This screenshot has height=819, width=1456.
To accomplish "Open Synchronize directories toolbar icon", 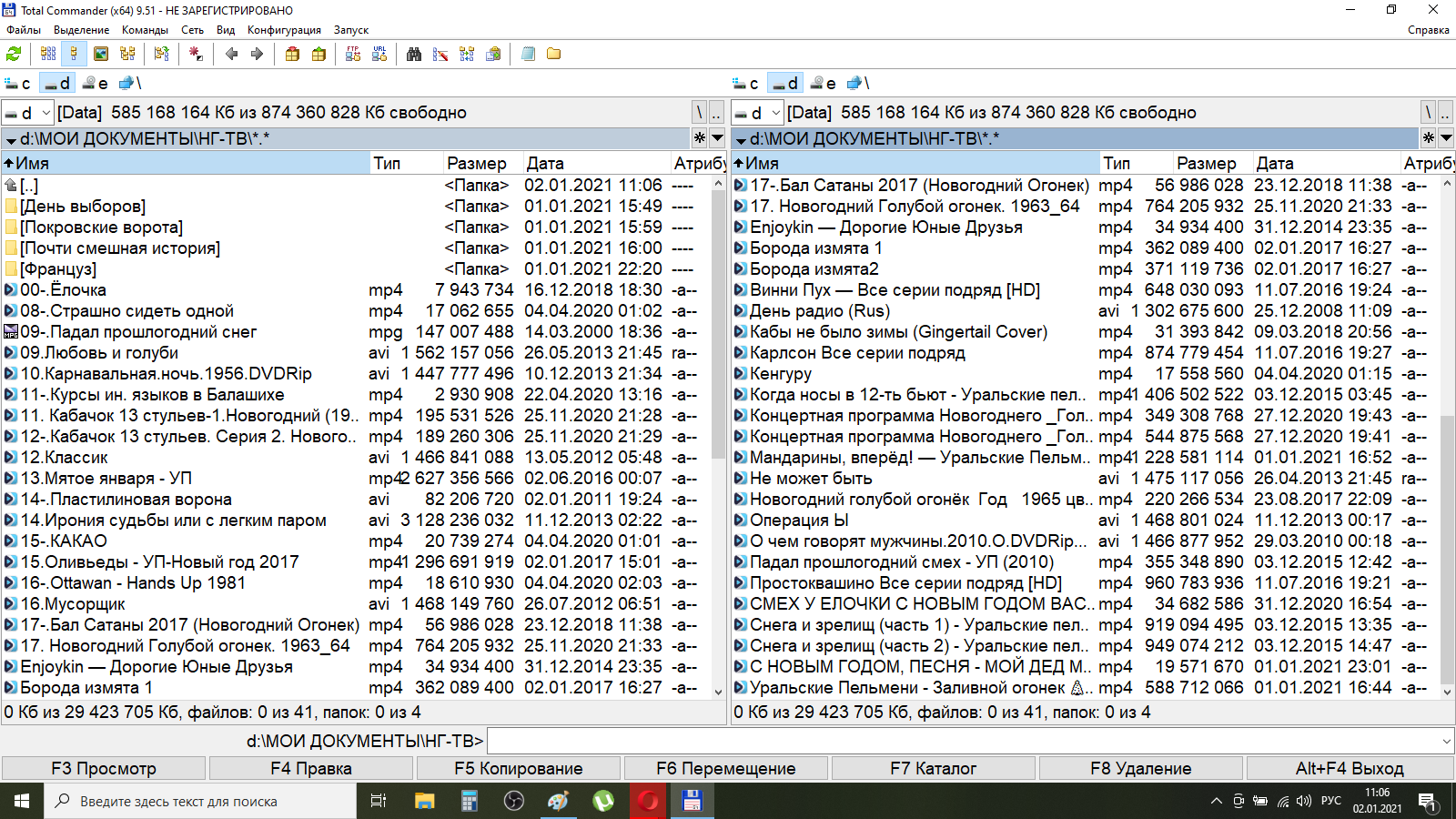I will pyautogui.click(x=467, y=54).
